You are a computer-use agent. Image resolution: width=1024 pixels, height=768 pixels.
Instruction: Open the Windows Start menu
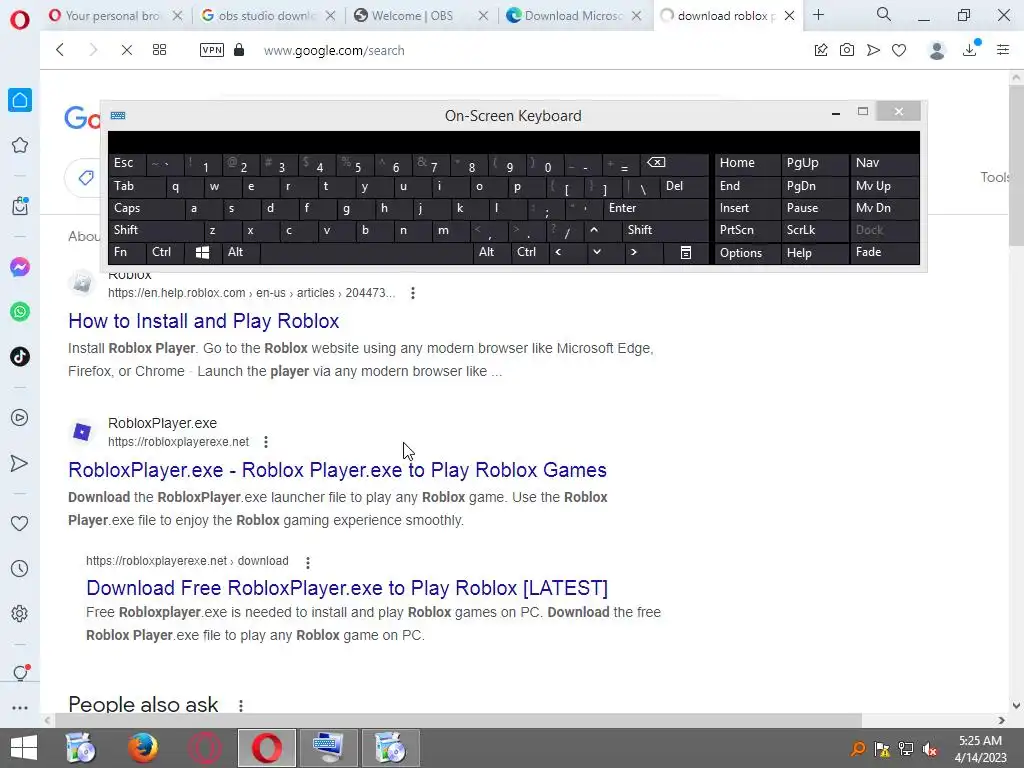pos(24,748)
